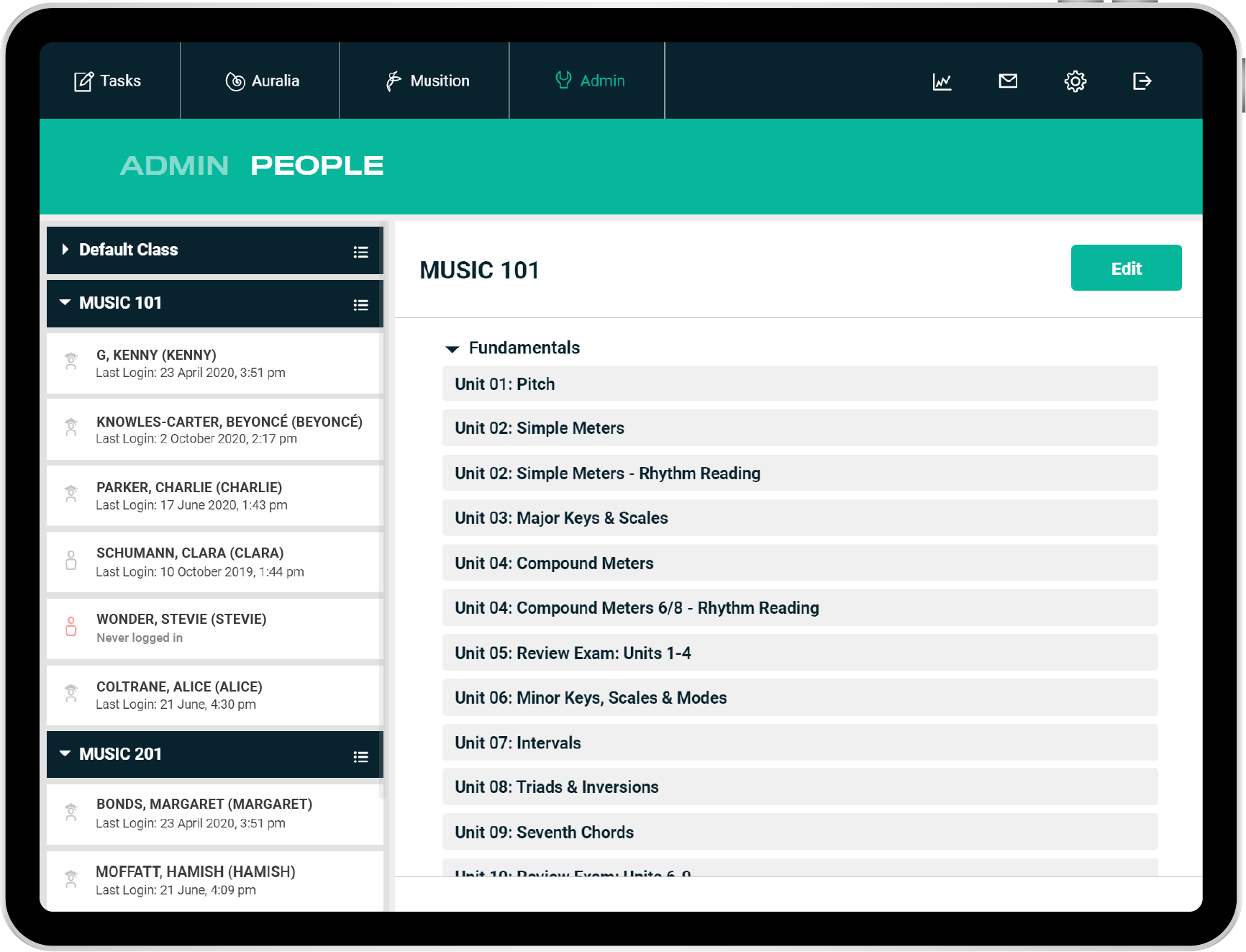Viewport: 1246px width, 952px height.
Task: Click the logout icon
Action: [1142, 81]
